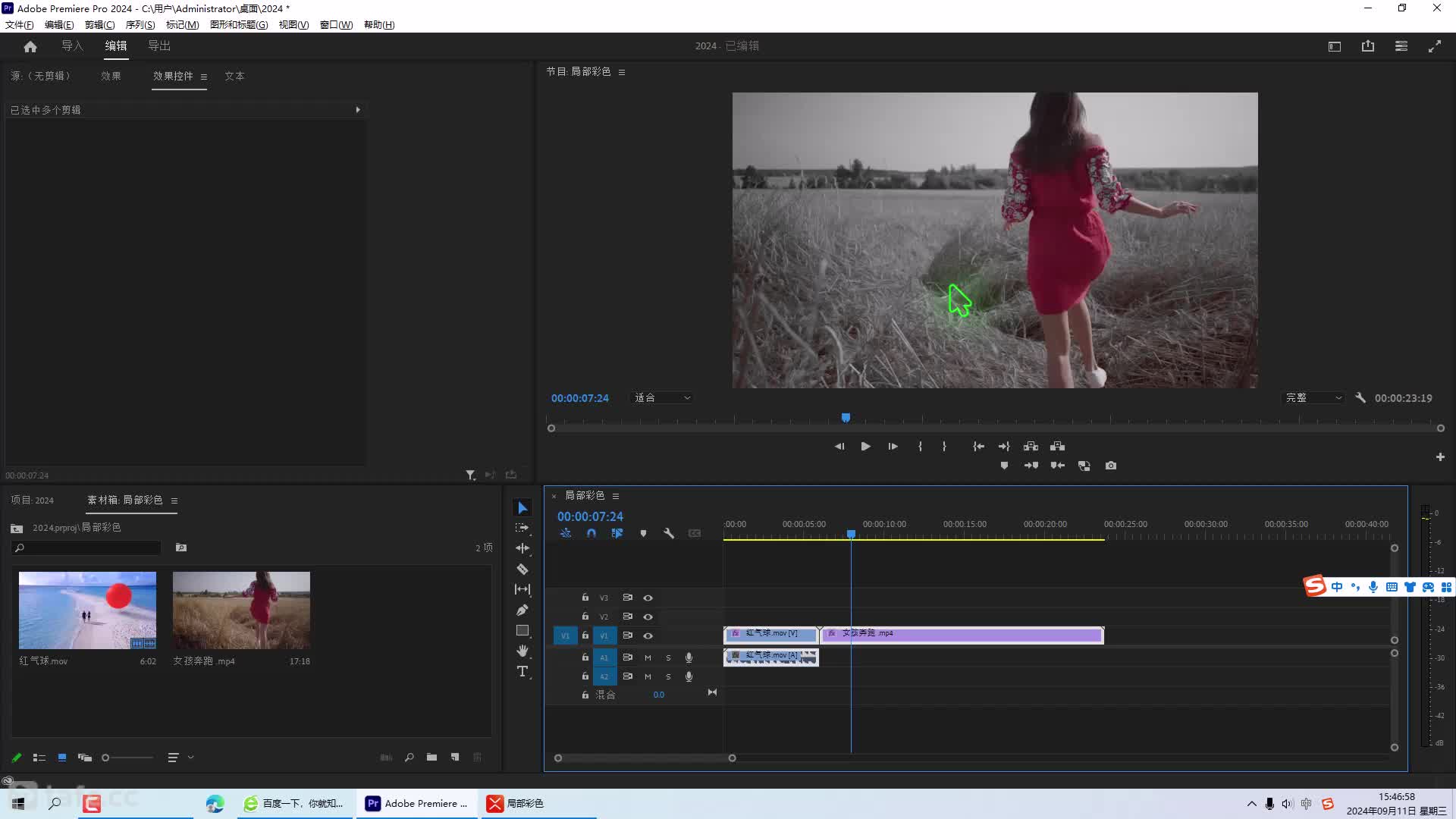This screenshot has width=1456, height=819.
Task: Click the button editor plus icon
Action: coord(1440,457)
